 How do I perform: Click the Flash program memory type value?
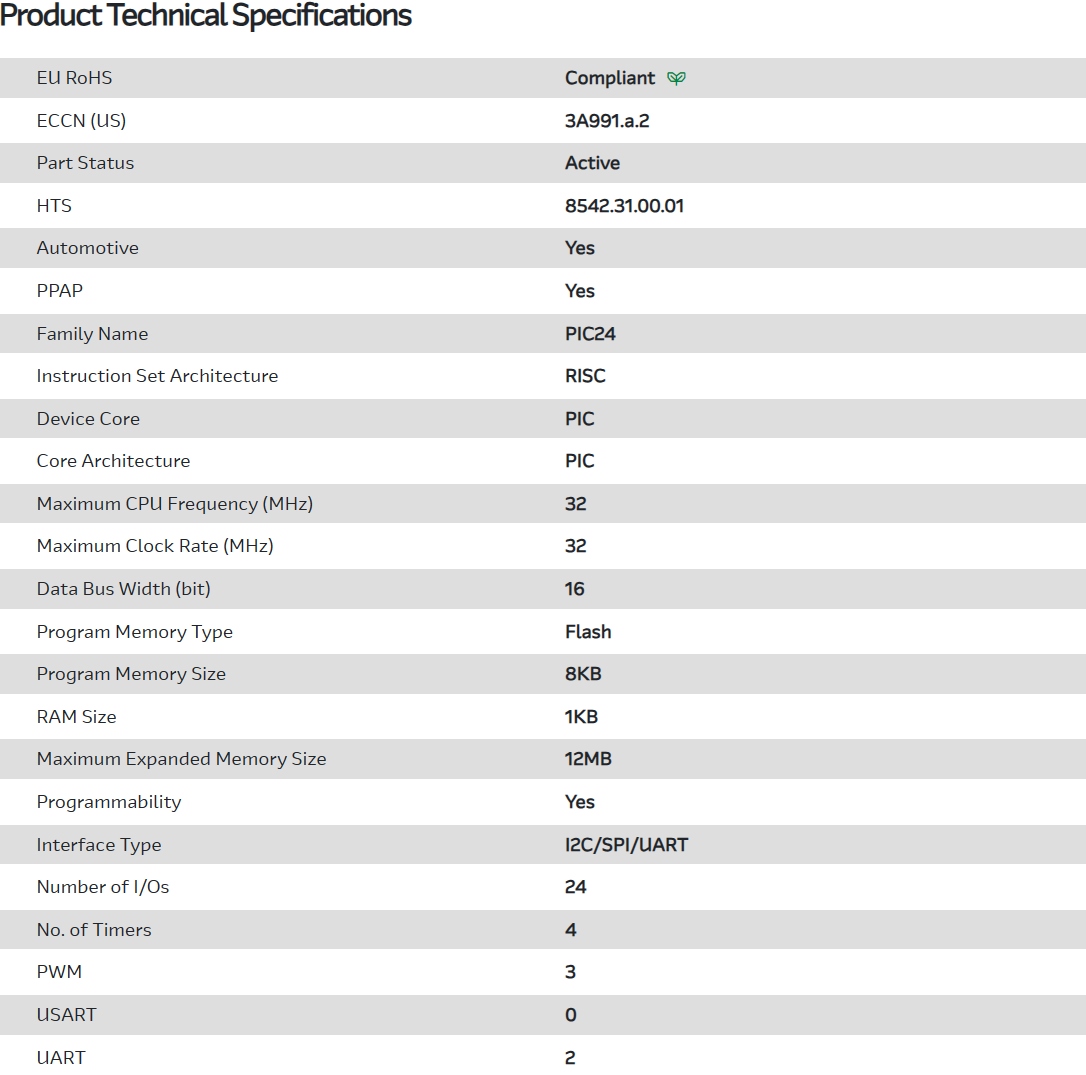tap(588, 632)
